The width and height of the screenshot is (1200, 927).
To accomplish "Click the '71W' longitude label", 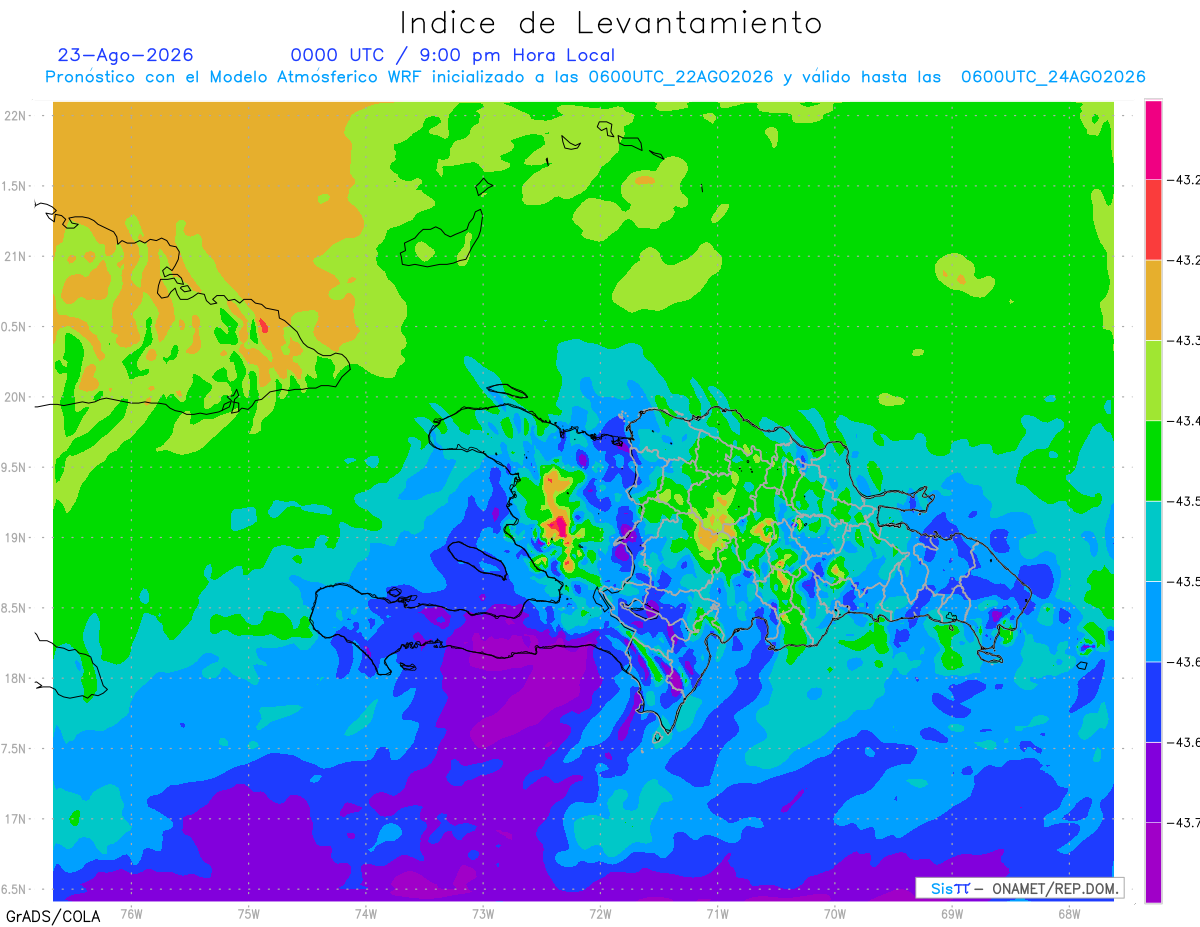I will pos(717,914).
